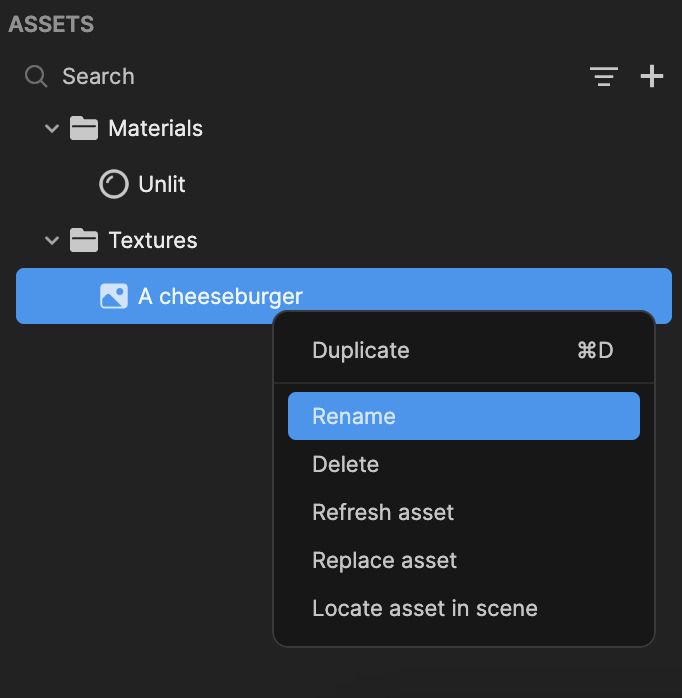The width and height of the screenshot is (682, 698).
Task: Choose Duplicate from the context menu
Action: click(464, 350)
